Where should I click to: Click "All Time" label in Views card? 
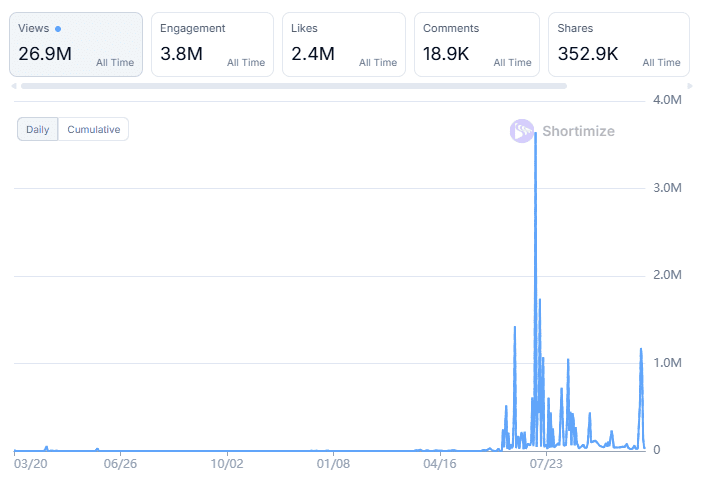115,62
